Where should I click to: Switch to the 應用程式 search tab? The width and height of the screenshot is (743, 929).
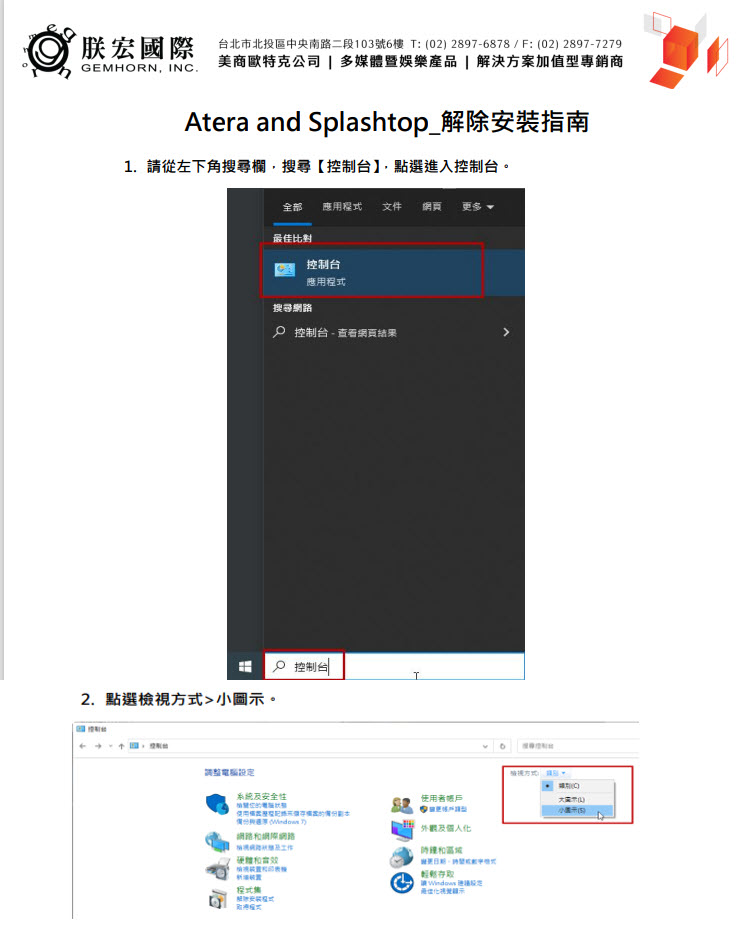(x=341, y=207)
